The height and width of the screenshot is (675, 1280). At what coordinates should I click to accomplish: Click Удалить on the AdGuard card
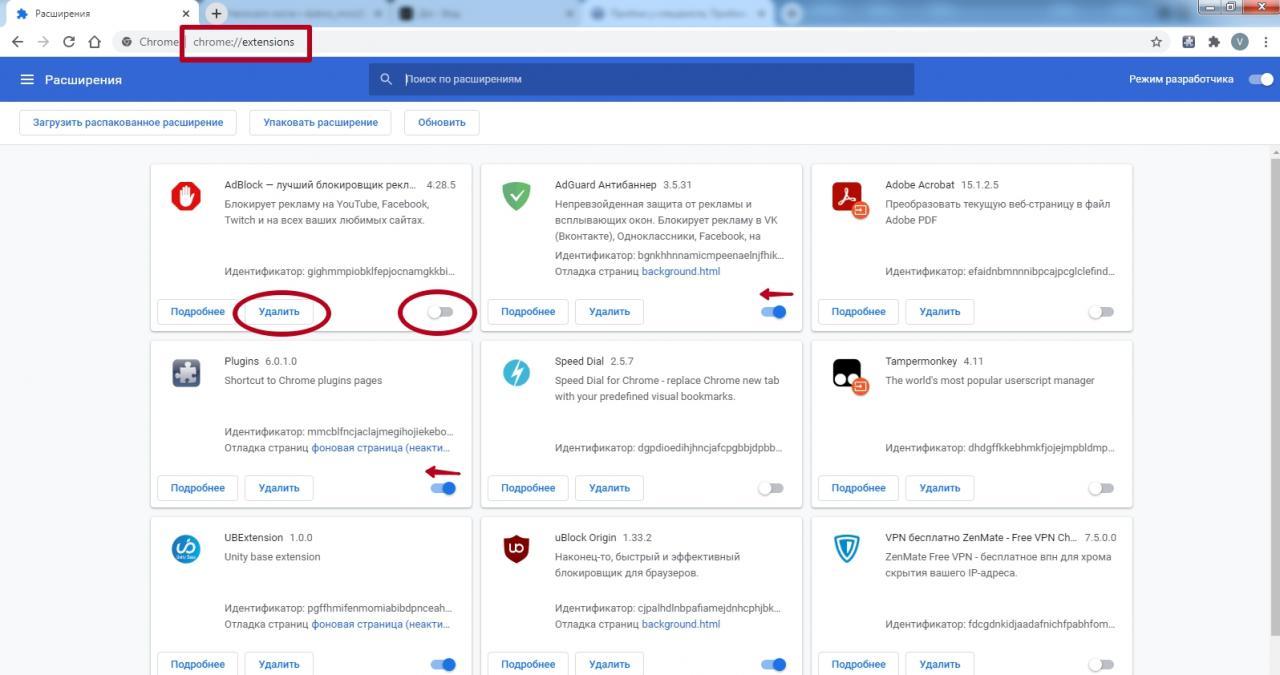[x=609, y=311]
